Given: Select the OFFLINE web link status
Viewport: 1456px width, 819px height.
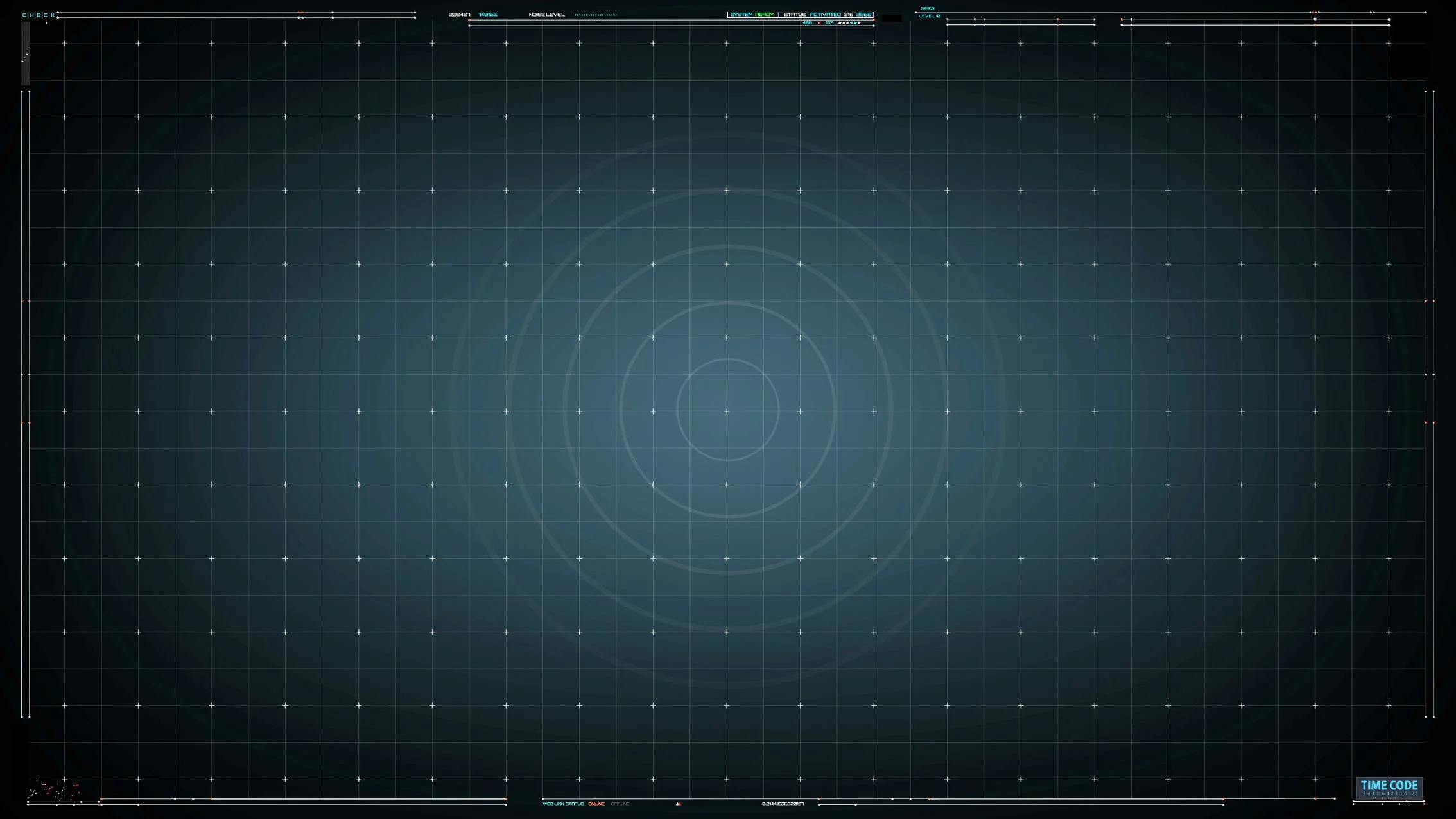Looking at the screenshot, I should [x=620, y=804].
